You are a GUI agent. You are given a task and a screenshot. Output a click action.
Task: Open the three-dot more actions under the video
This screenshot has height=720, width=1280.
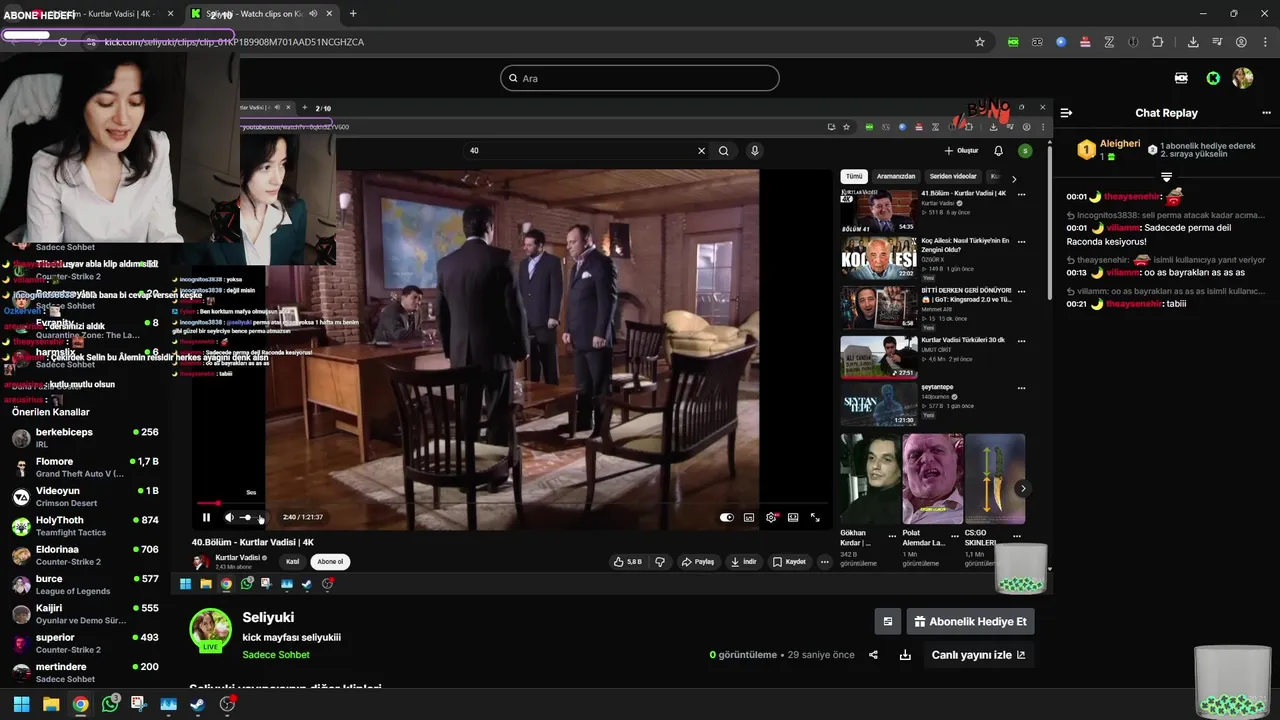click(x=825, y=562)
